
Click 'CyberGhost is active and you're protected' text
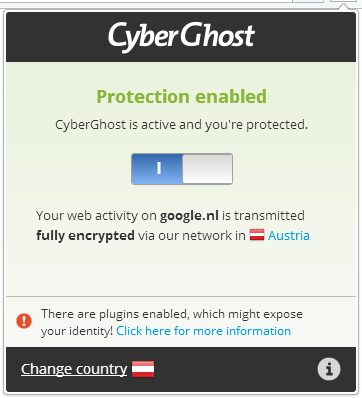click(x=182, y=125)
